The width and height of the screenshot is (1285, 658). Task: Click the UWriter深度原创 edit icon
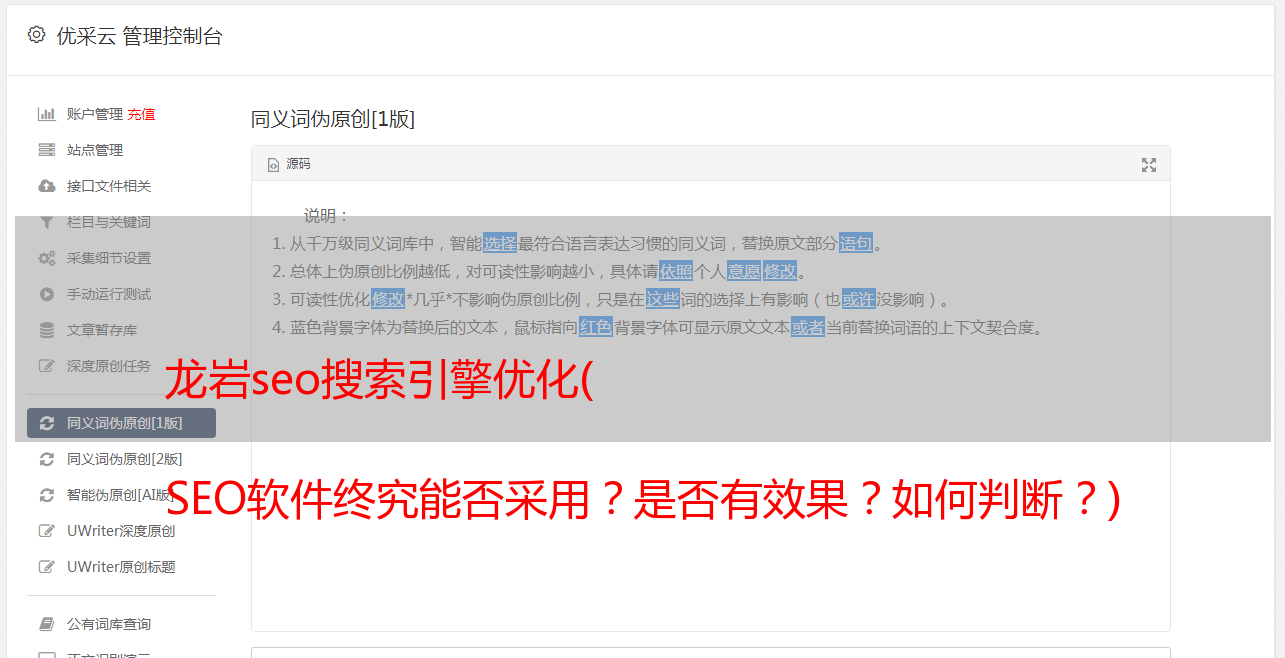pyautogui.click(x=46, y=531)
